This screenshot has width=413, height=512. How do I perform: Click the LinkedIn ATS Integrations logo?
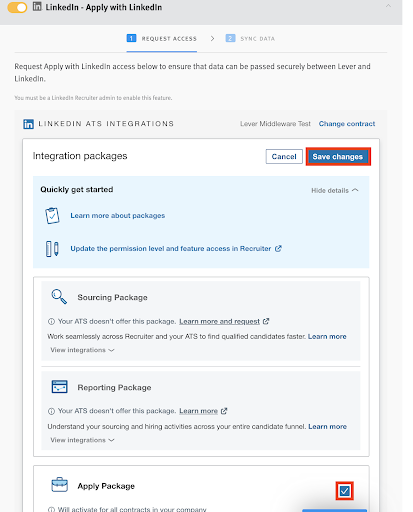(x=28, y=124)
